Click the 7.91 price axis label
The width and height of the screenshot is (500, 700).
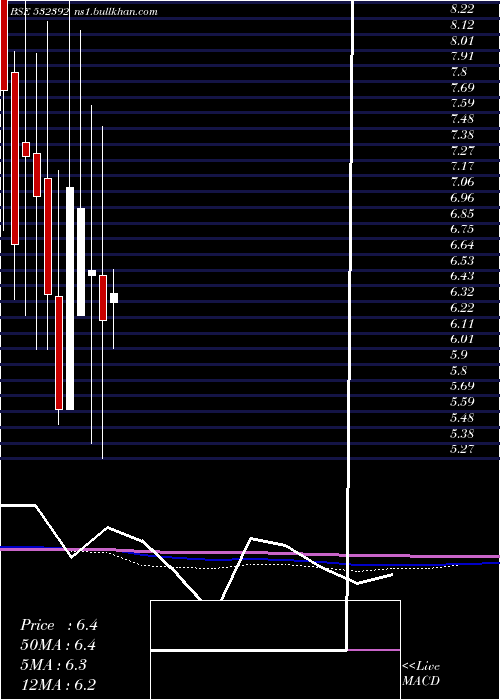coord(462,56)
